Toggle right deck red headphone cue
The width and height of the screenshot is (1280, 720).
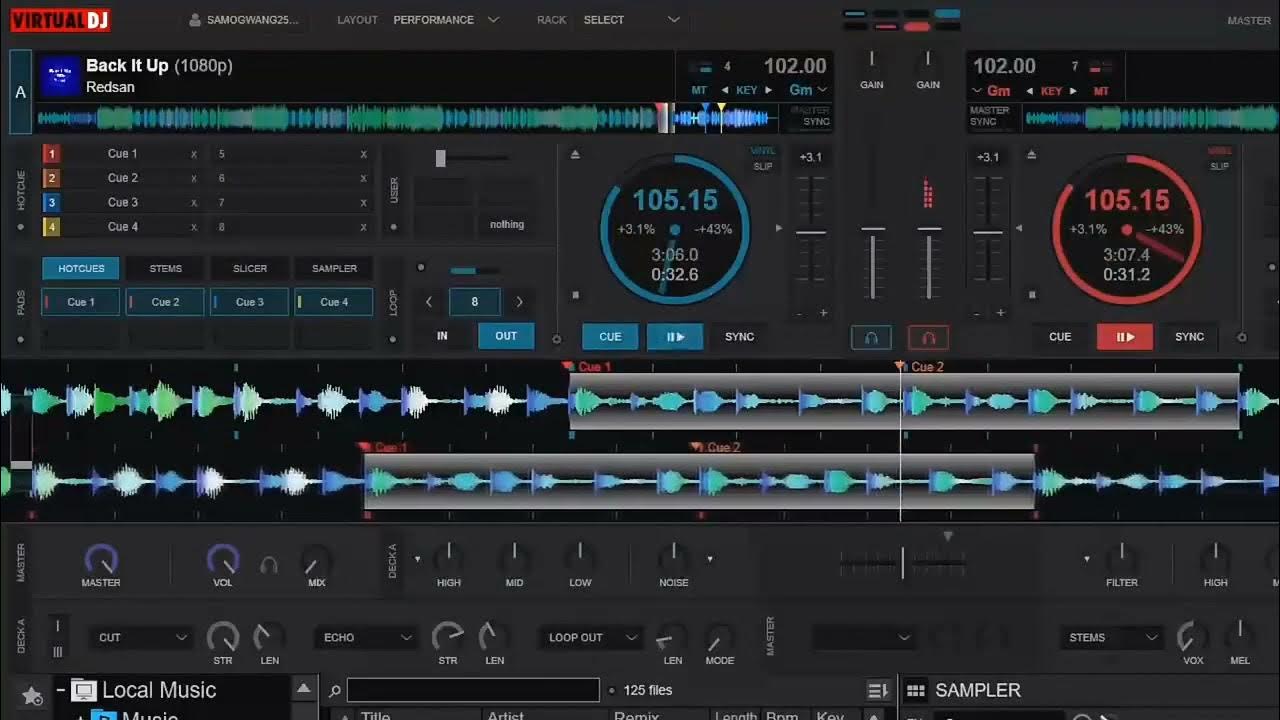(x=928, y=338)
